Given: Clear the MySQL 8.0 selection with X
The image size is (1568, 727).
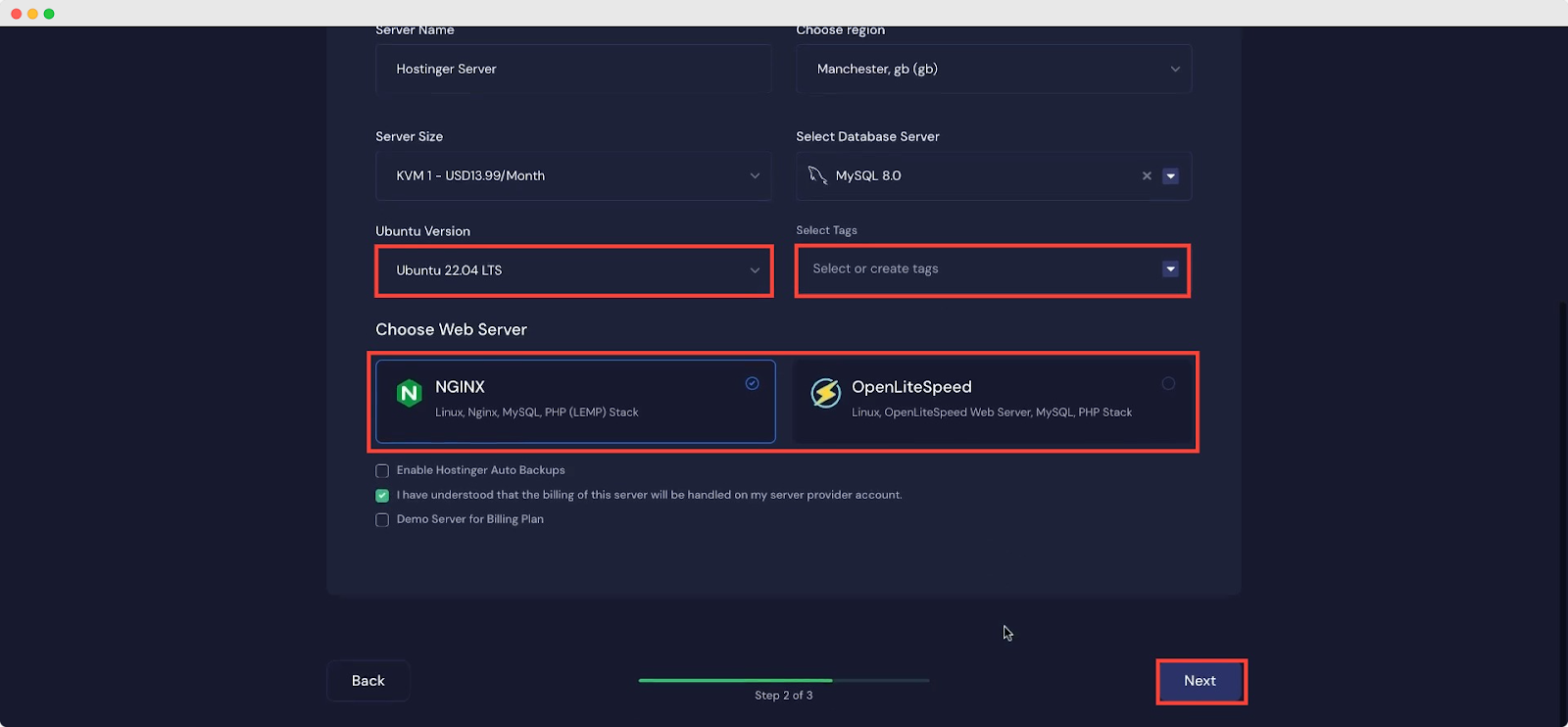Looking at the screenshot, I should pyautogui.click(x=1147, y=176).
